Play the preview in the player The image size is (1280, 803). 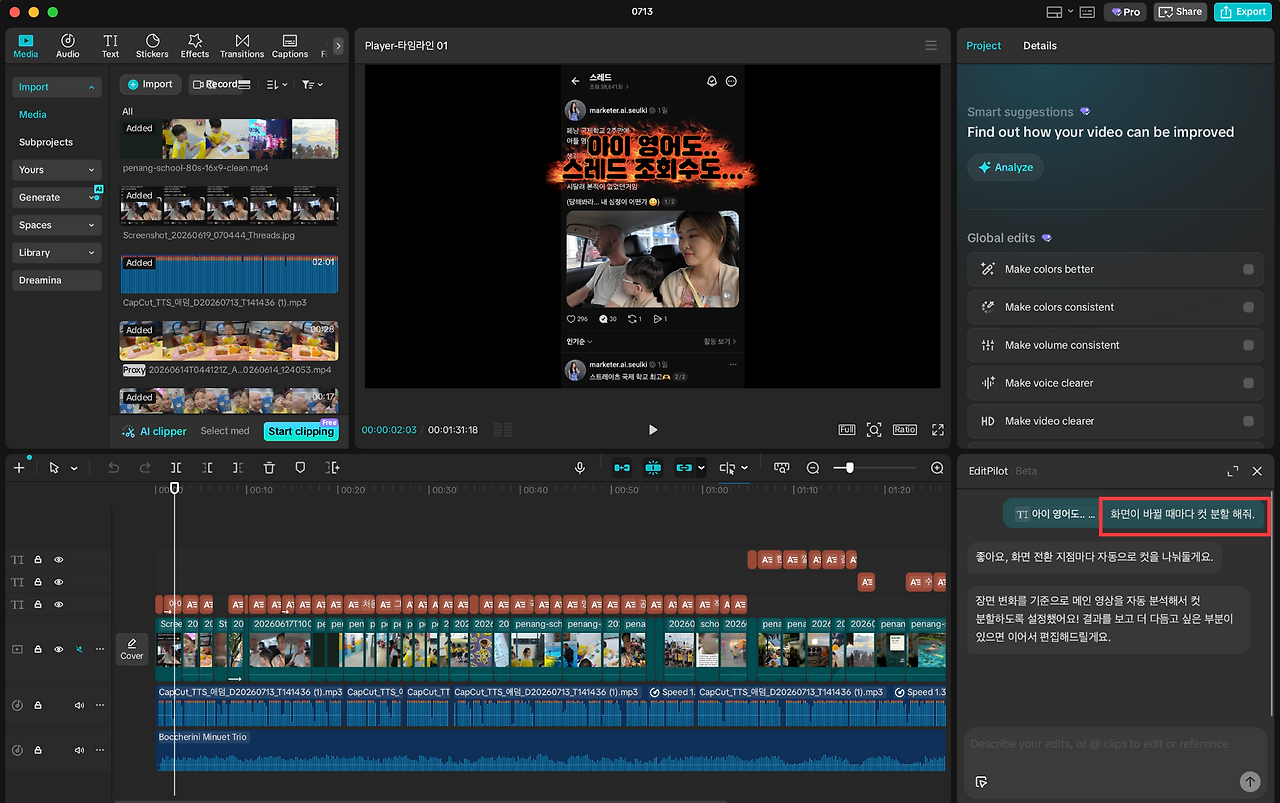tap(653, 430)
